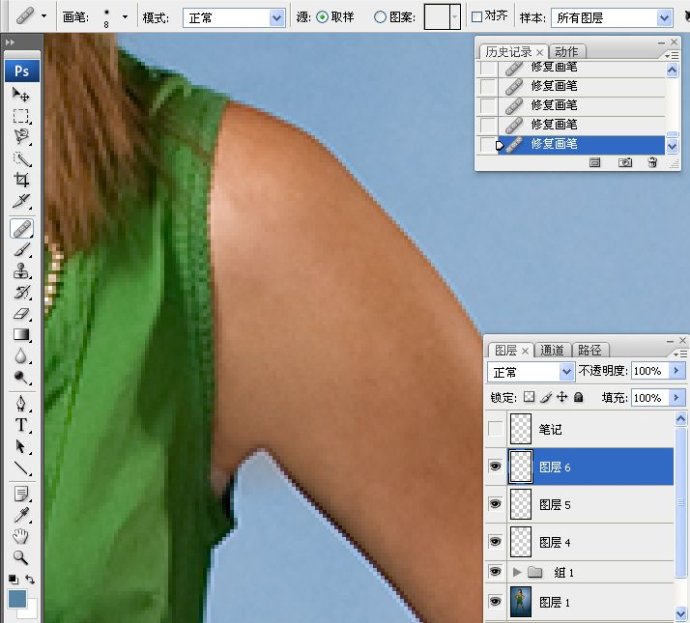690x623 pixels.
Task: Delete current history state with trash icon
Action: coord(653,162)
